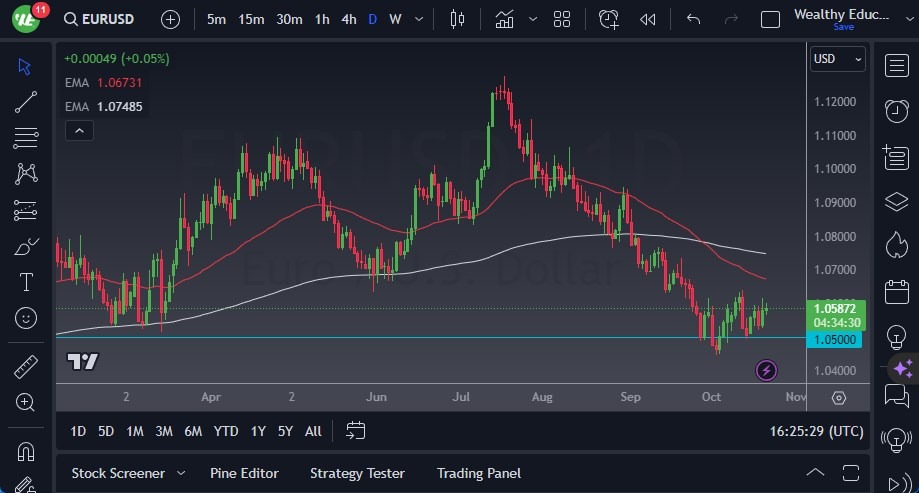Toggle the magnet snapping mode
The image size is (919, 493).
click(x=26, y=450)
